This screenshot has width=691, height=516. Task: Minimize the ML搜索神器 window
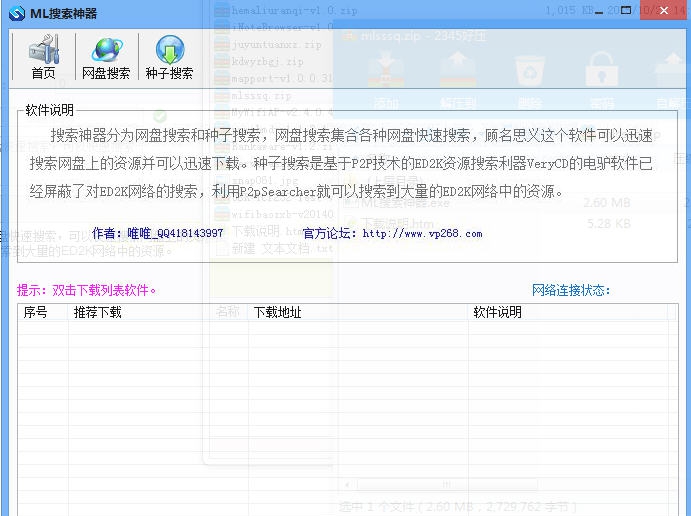(598, 11)
